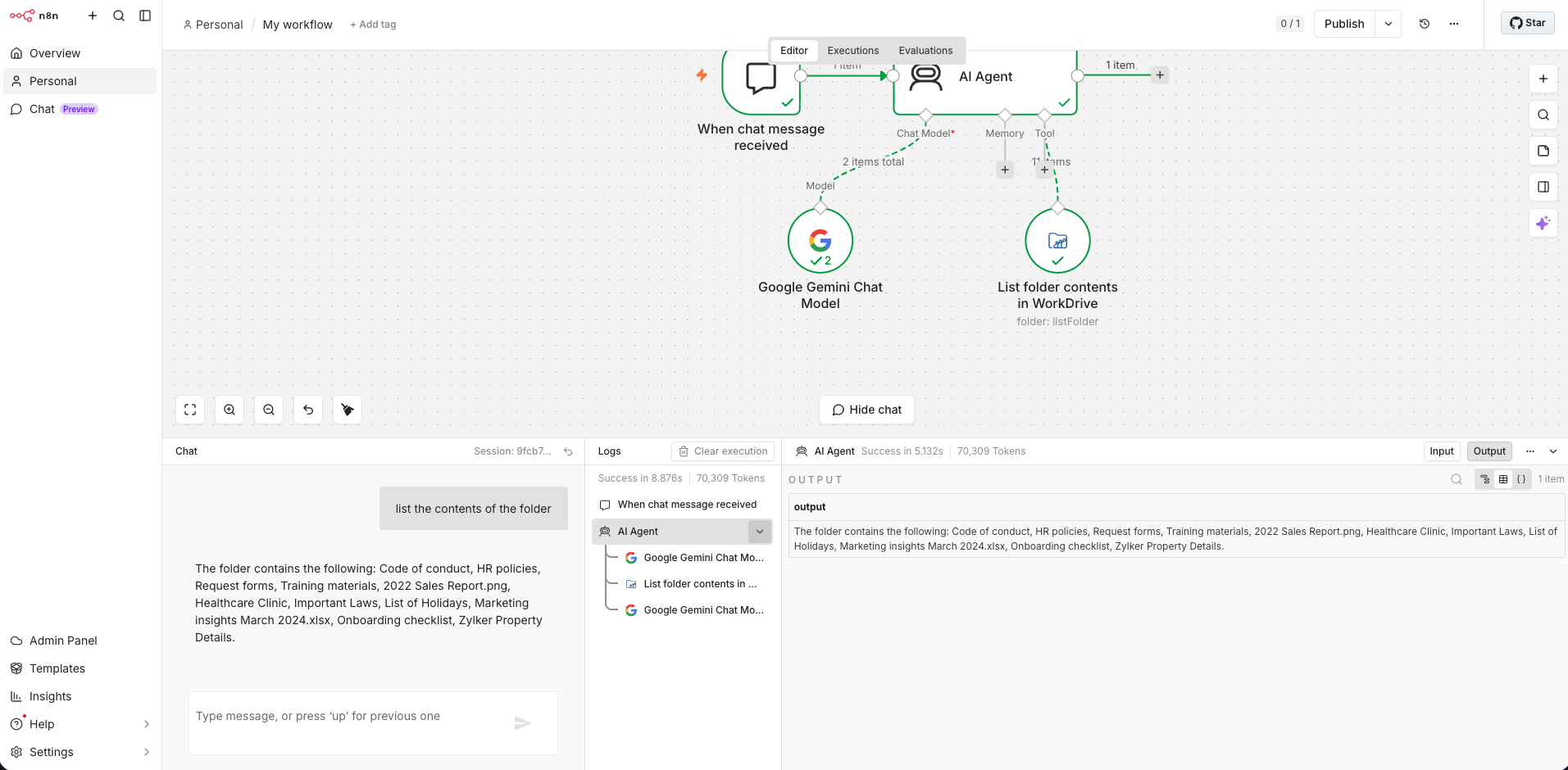The height and width of the screenshot is (770, 1568).
Task: Send the chat message
Action: coord(522,723)
